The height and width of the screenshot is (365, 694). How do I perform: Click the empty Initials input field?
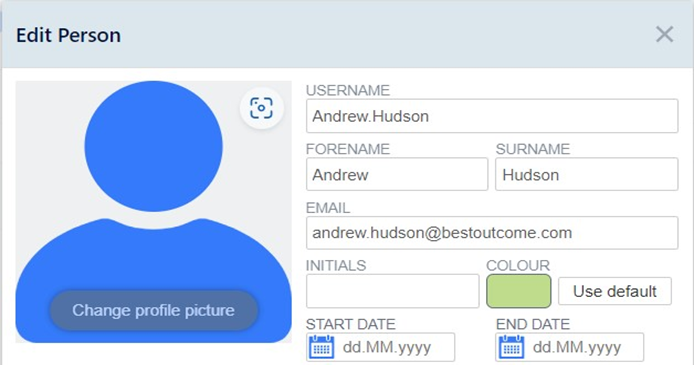pyautogui.click(x=393, y=291)
